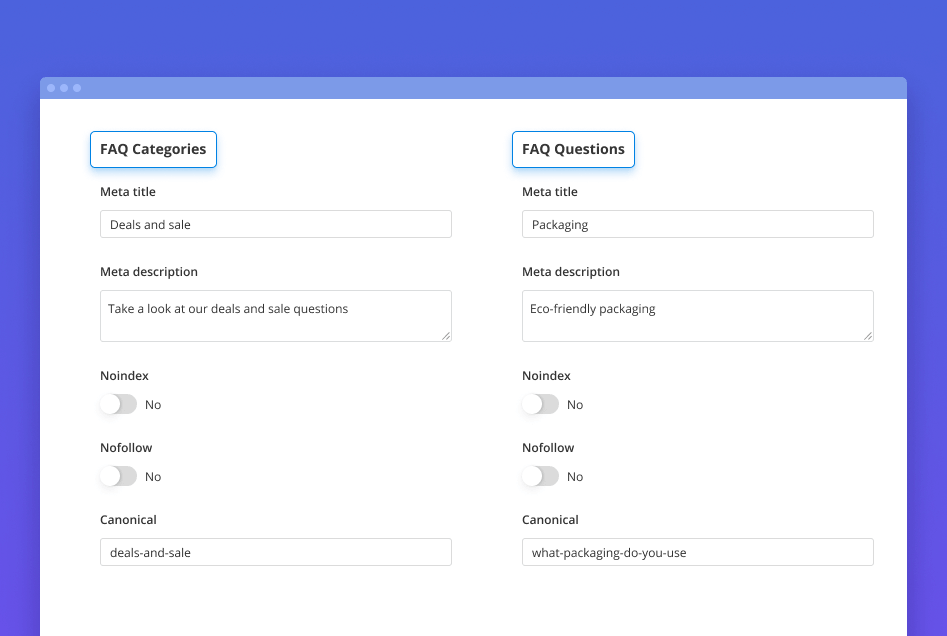
Task: Toggle Nofollow switch under FAQ Categories
Action: pos(118,476)
